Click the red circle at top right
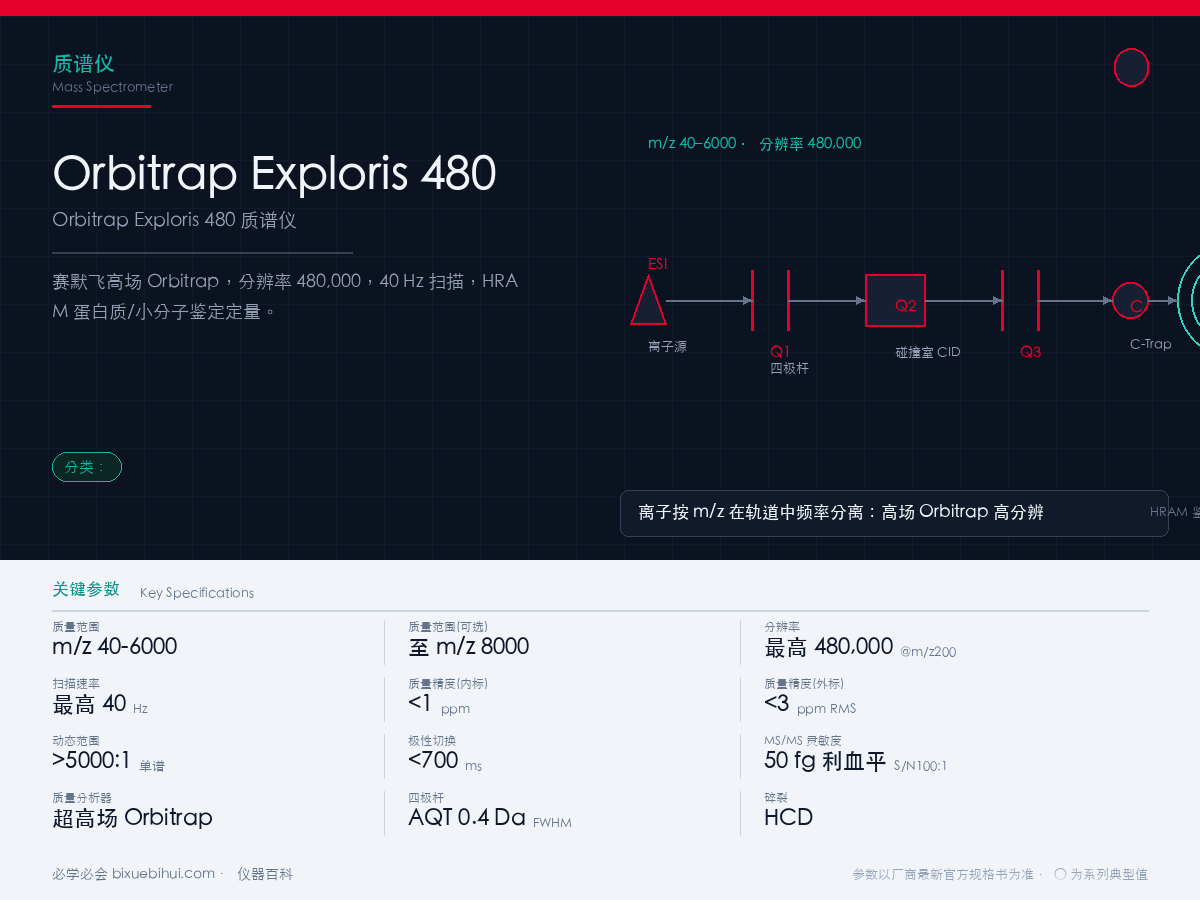This screenshot has height=900, width=1200. click(x=1131, y=68)
